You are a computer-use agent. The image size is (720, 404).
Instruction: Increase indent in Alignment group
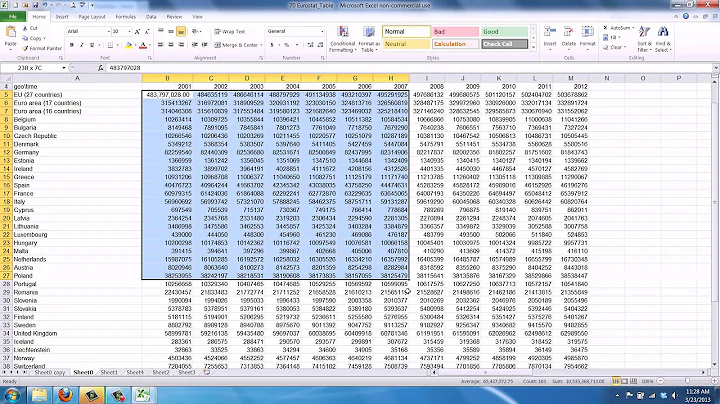coord(205,45)
